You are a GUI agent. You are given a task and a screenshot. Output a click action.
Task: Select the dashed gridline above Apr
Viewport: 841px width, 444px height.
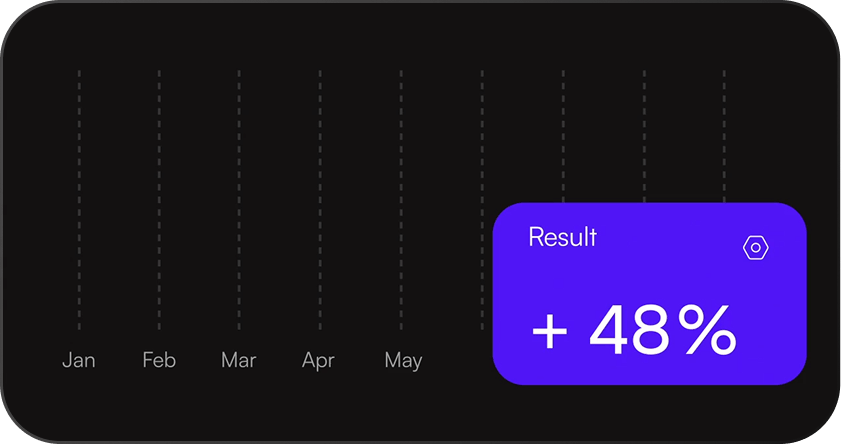click(x=320, y=200)
